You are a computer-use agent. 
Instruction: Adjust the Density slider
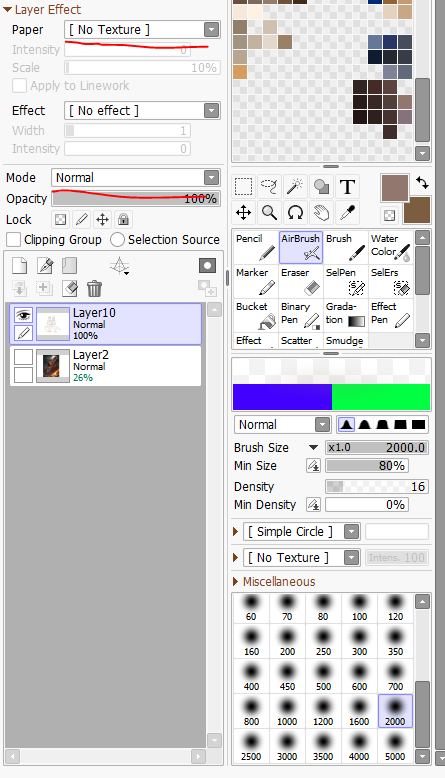377,487
